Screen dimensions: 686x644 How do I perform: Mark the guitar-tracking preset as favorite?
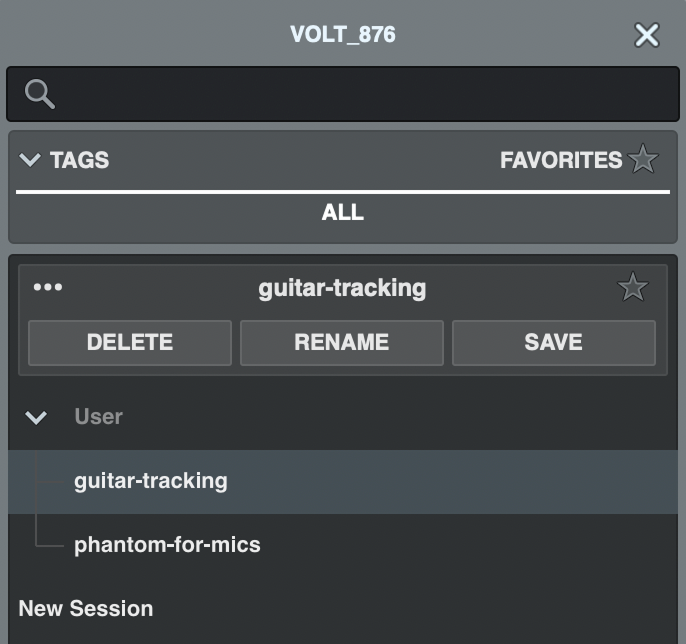(632, 288)
